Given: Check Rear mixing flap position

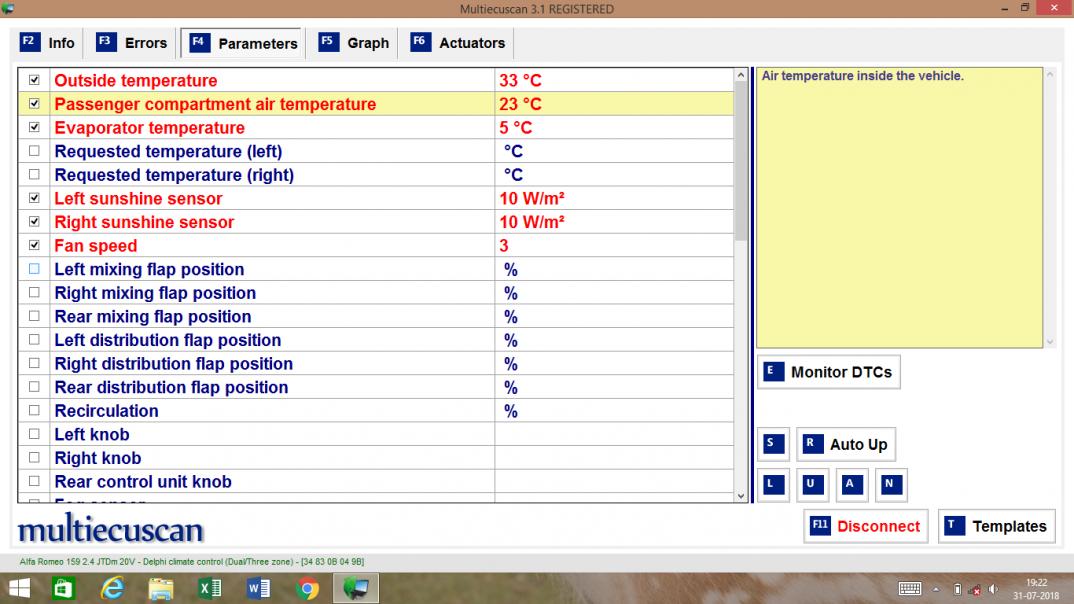Looking at the screenshot, I should pyautogui.click(x=34, y=316).
